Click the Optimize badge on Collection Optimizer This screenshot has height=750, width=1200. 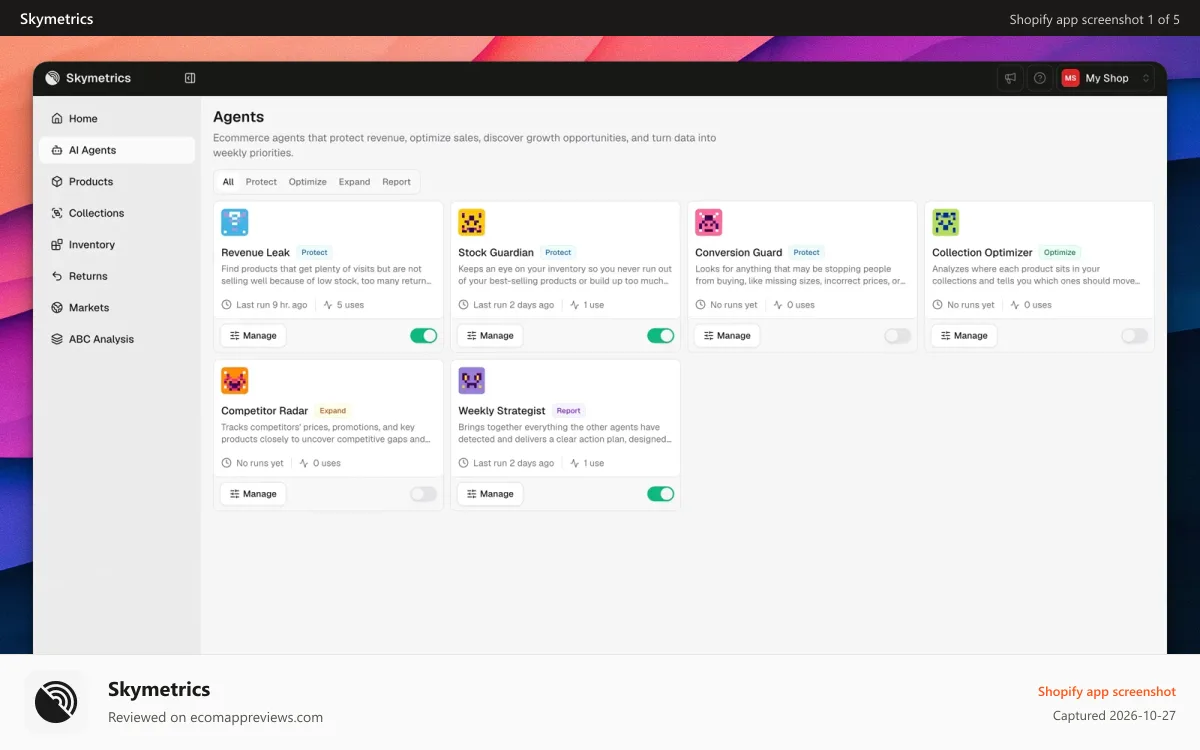1060,253
